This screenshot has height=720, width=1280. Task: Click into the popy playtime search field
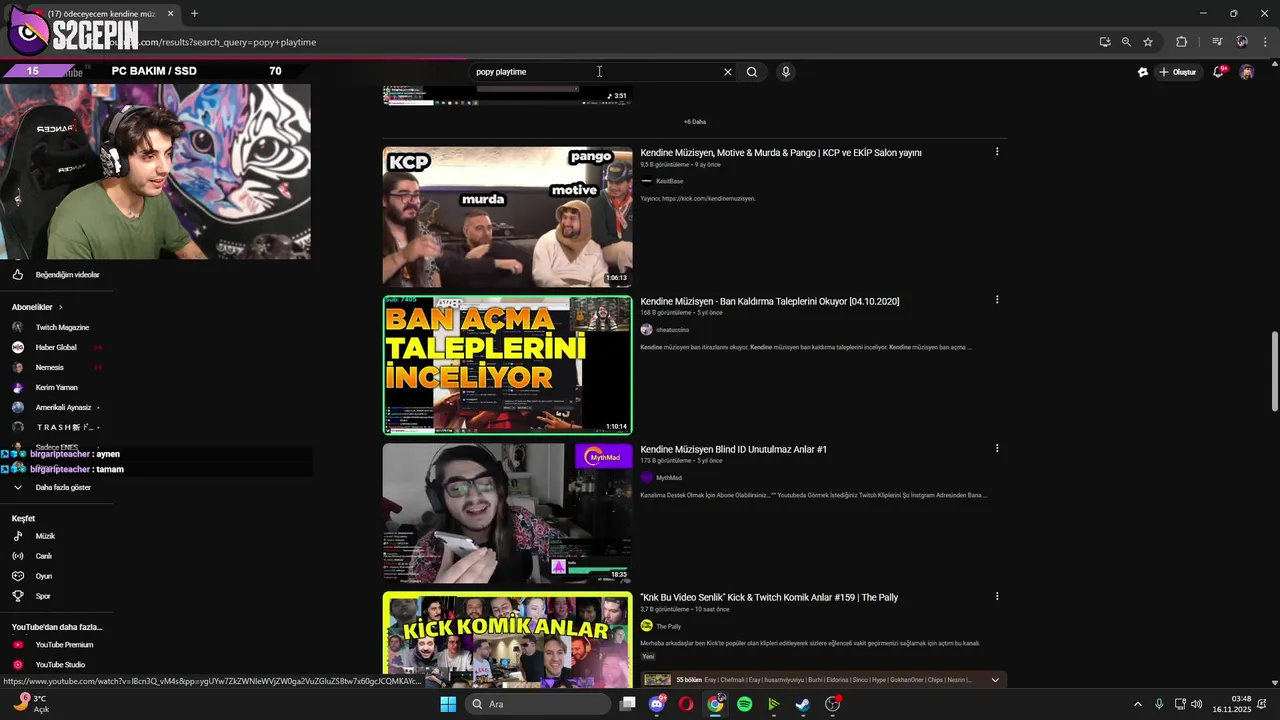[595, 72]
